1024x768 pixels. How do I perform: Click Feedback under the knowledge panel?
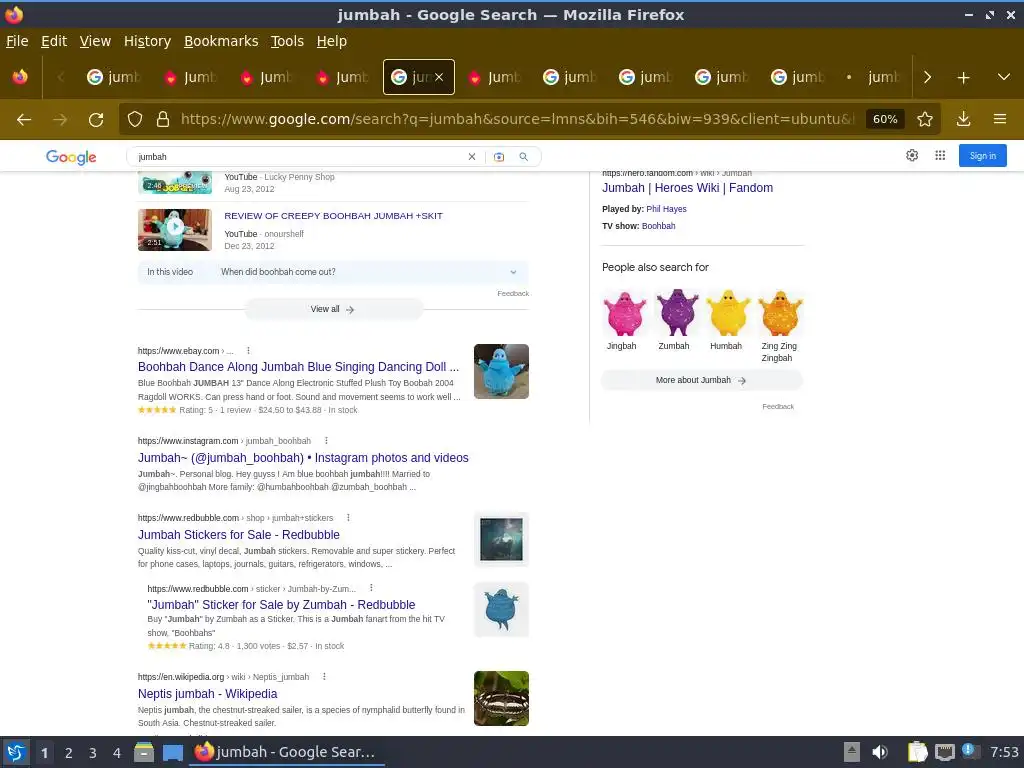pos(778,406)
